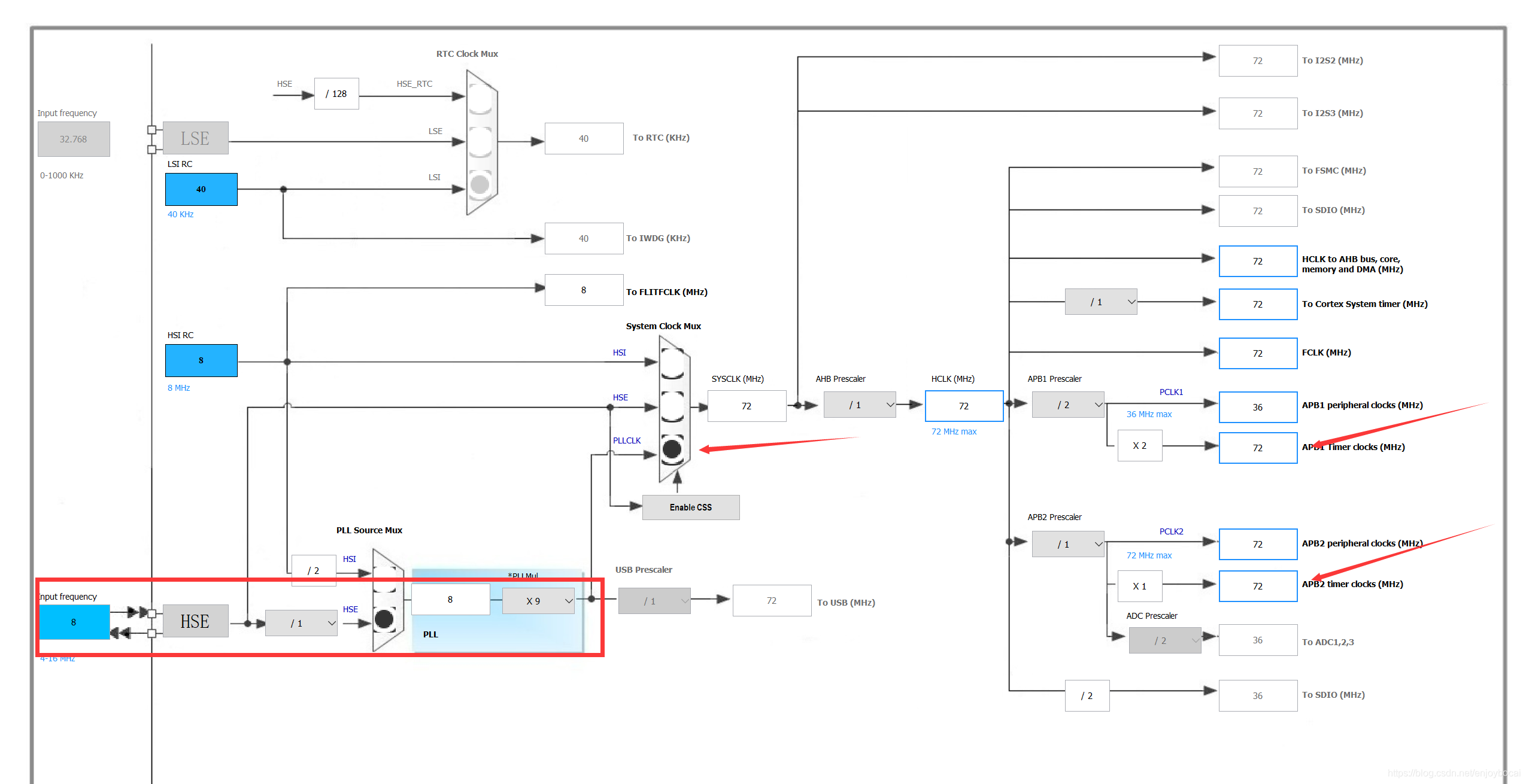Select HSE_RTC source in RTC Clock Mux

tap(480, 98)
